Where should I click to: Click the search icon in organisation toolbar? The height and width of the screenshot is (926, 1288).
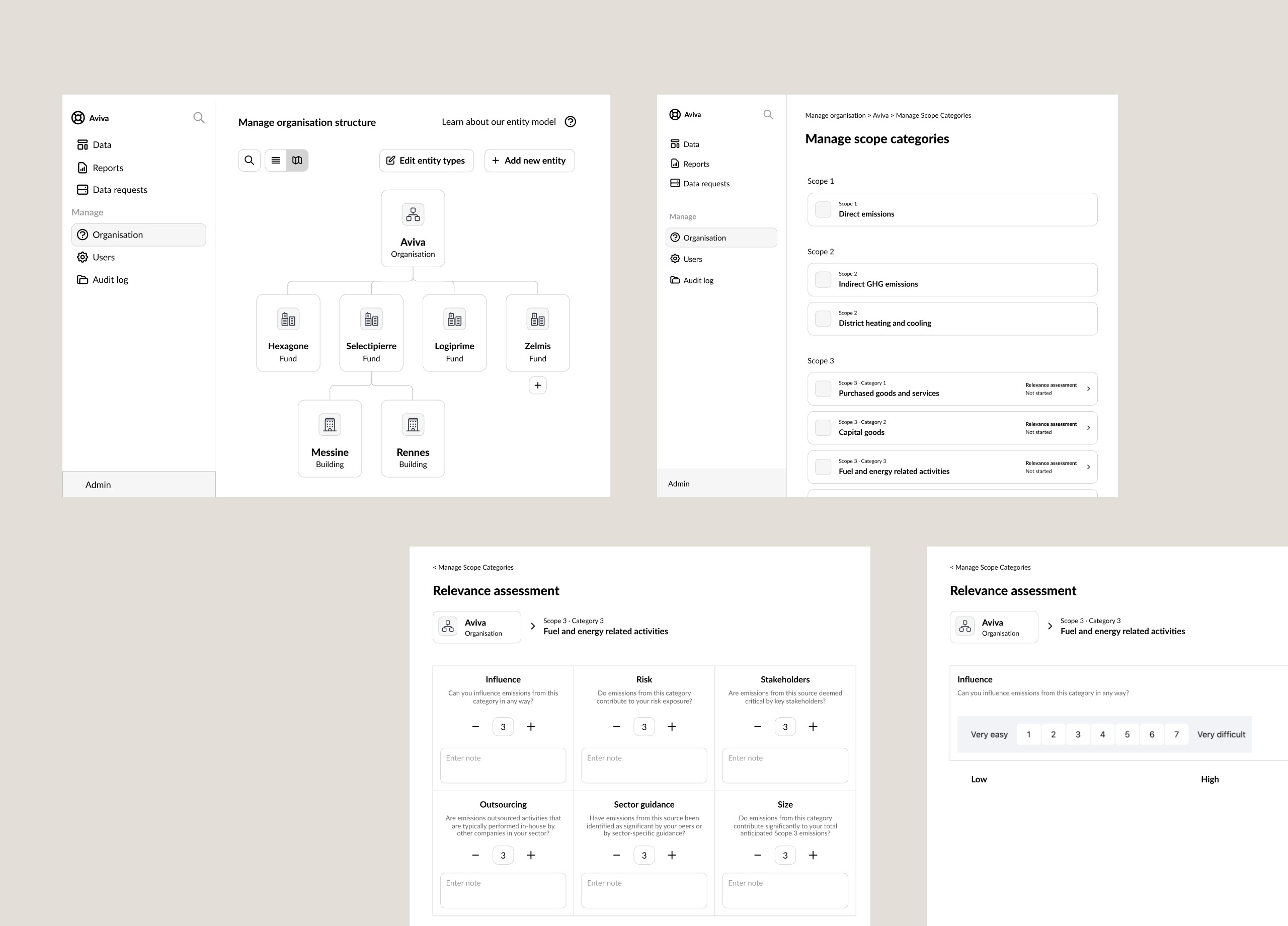[250, 160]
